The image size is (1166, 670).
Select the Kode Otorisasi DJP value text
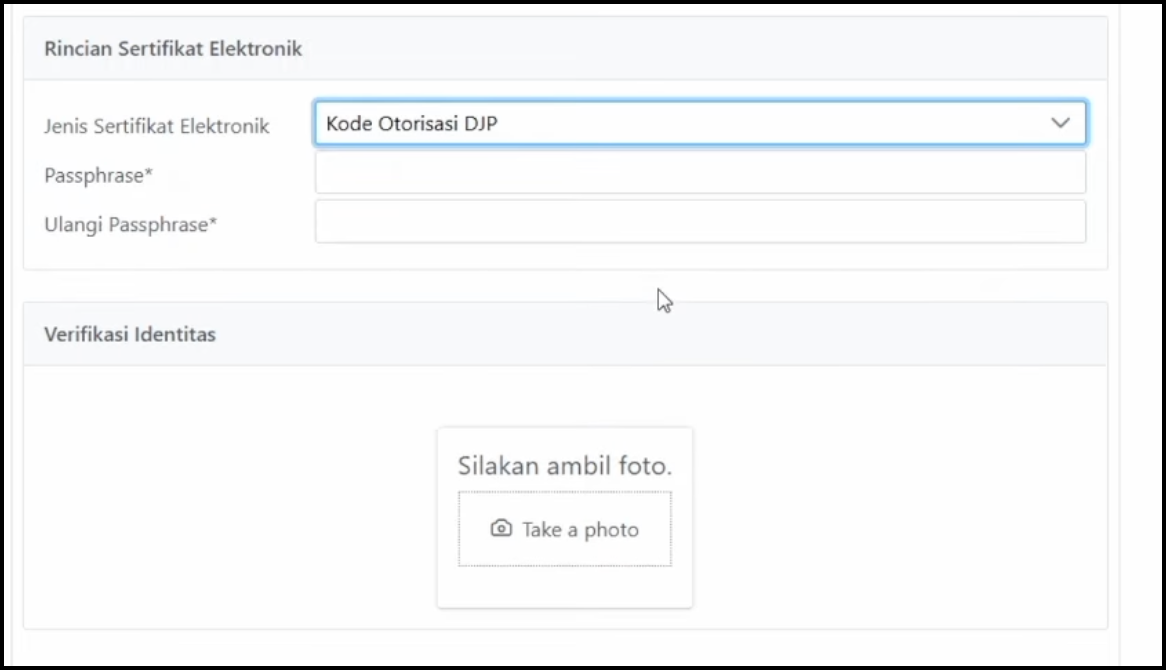pos(412,124)
